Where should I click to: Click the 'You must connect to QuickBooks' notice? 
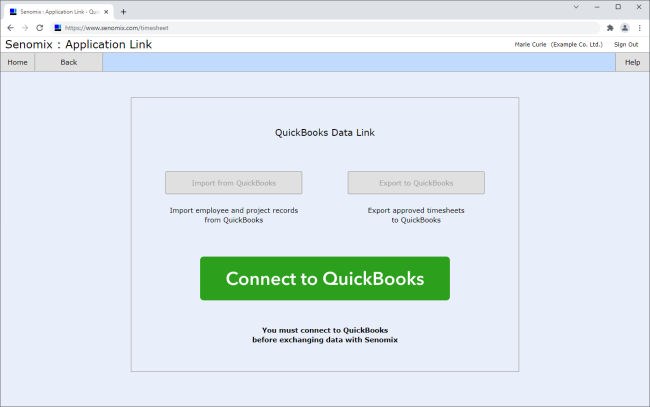pyautogui.click(x=325, y=335)
